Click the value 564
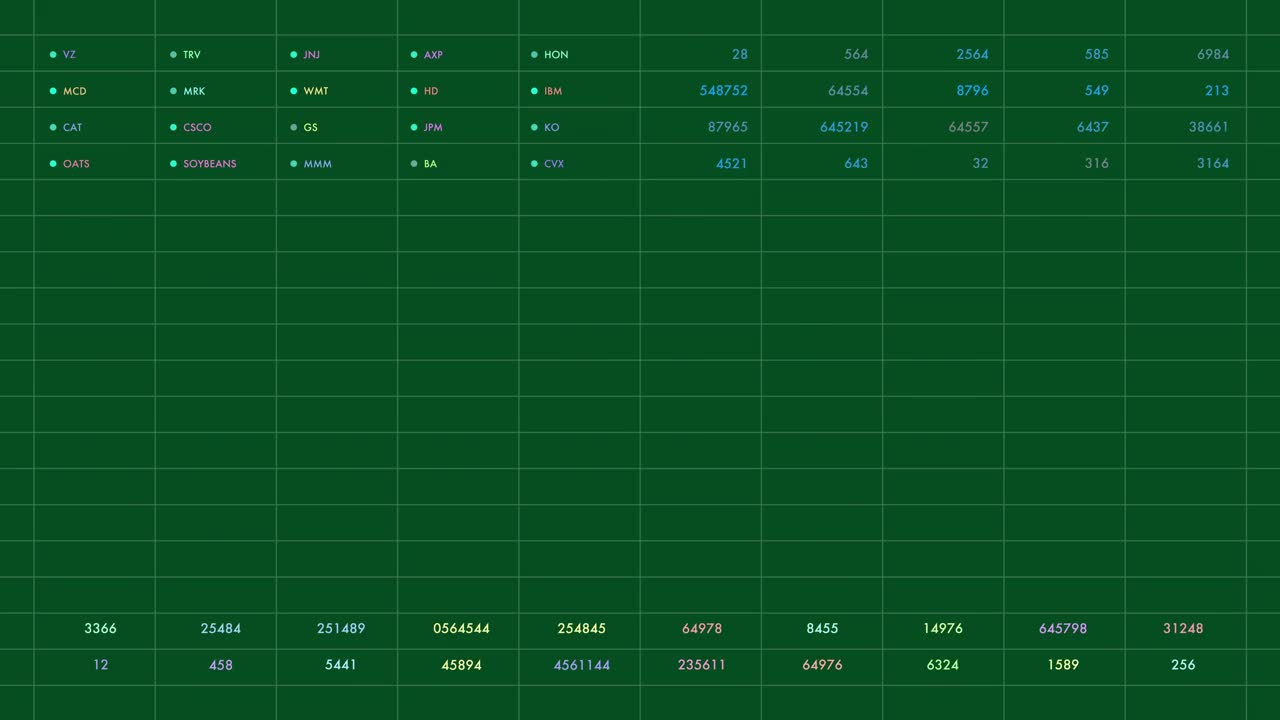This screenshot has height=720, width=1280. [x=856, y=54]
